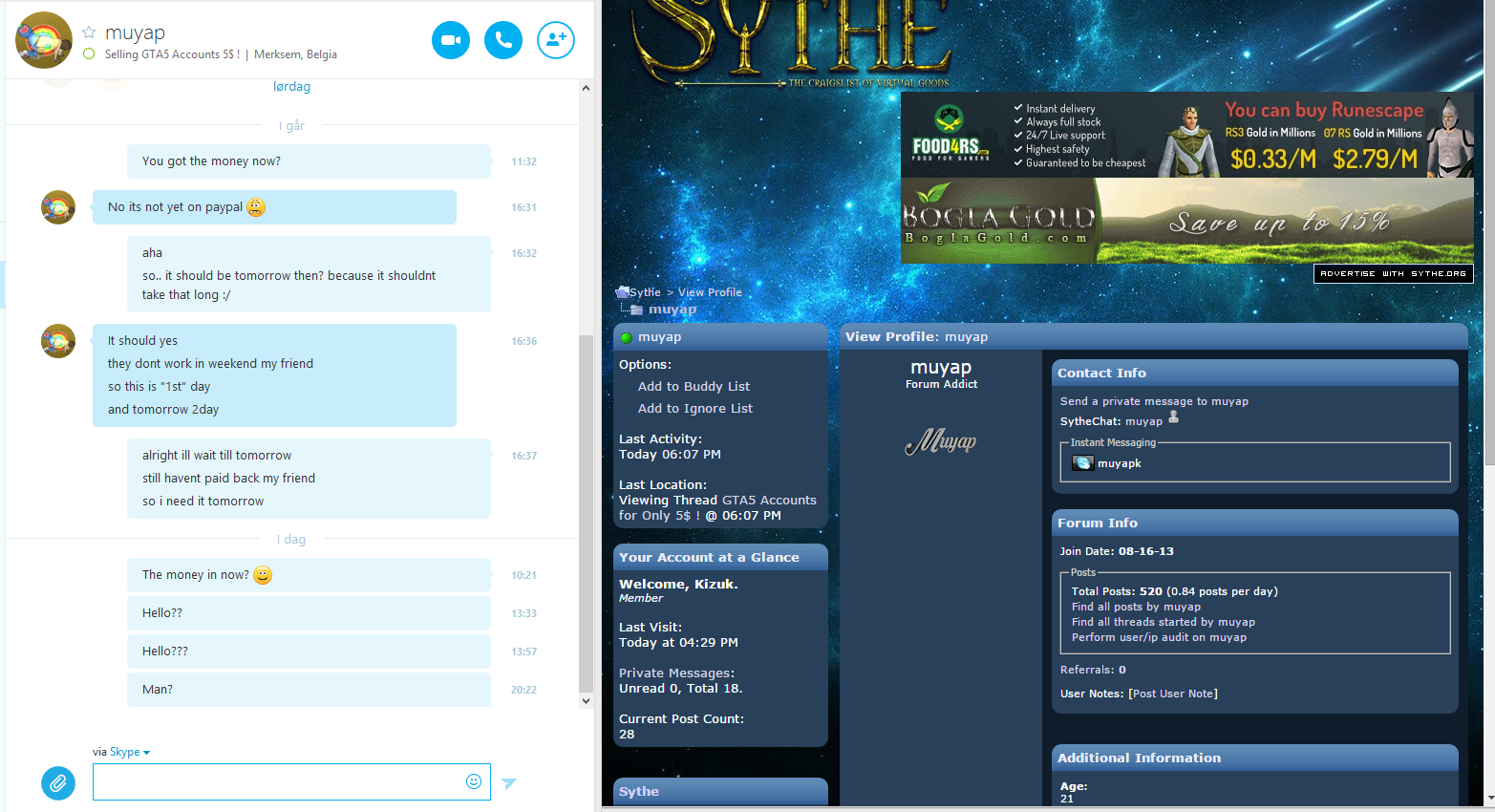
Task: Click the Skype message input field
Action: (291, 781)
